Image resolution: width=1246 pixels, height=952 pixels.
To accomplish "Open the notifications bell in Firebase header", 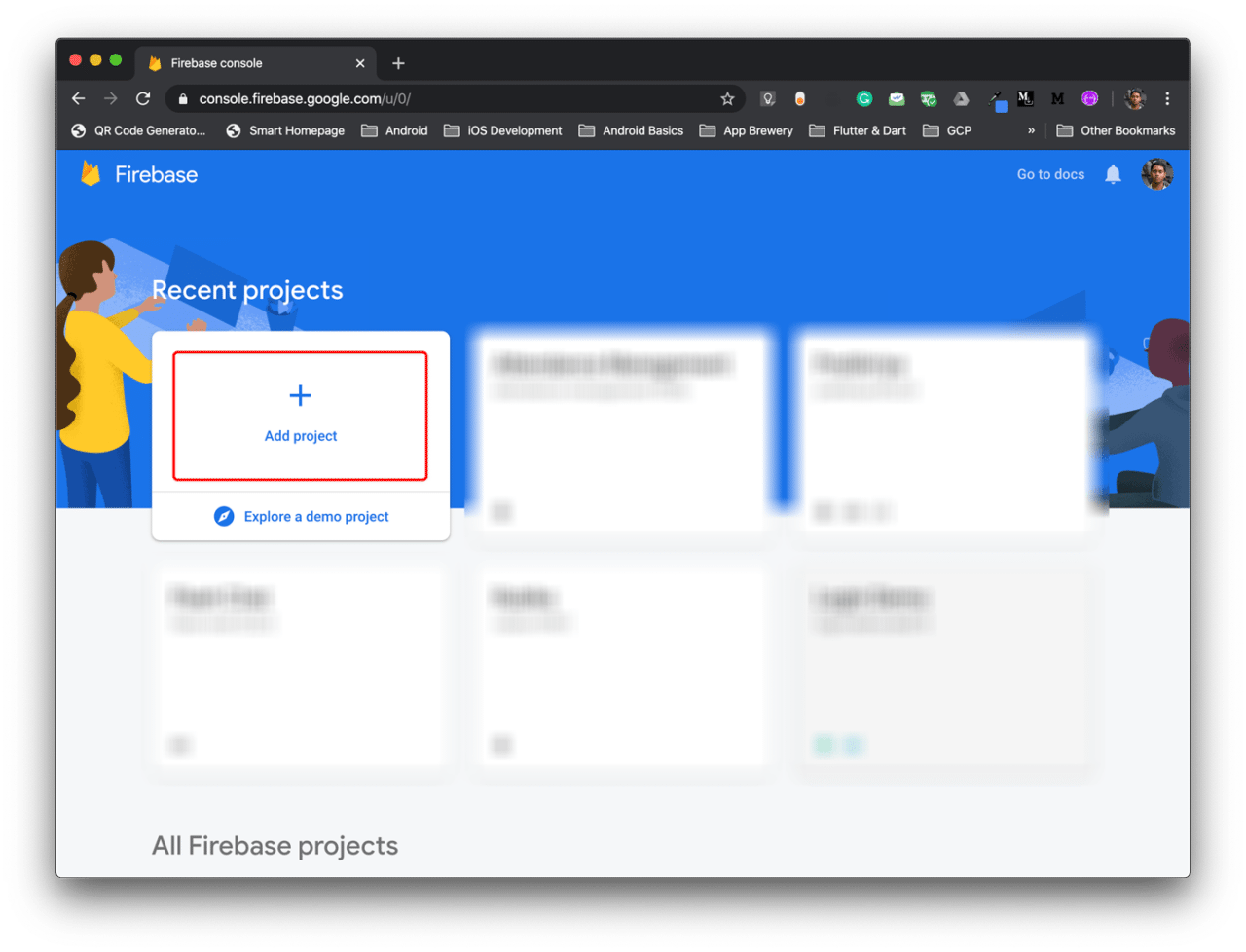I will point(1113,174).
